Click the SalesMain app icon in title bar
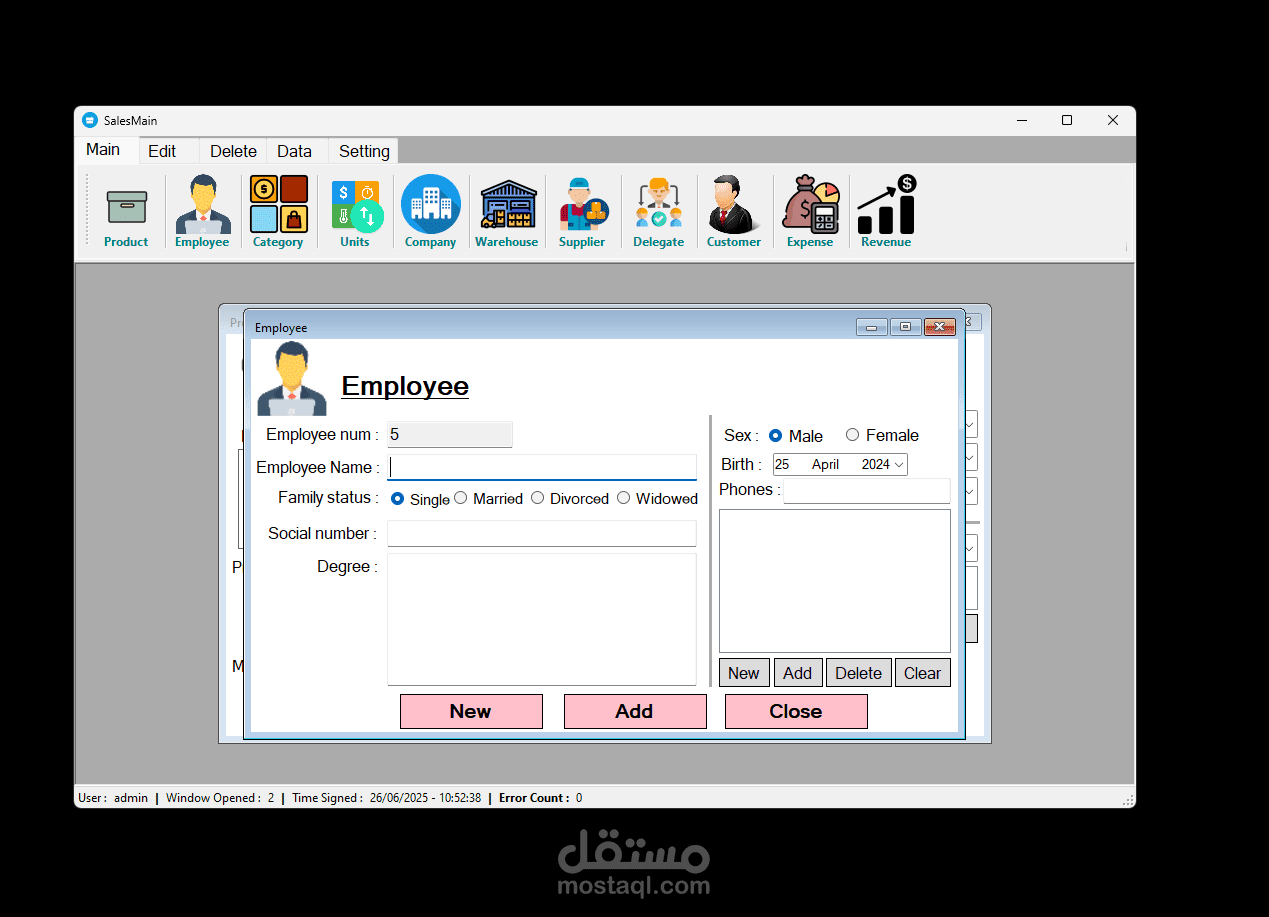 [90, 120]
